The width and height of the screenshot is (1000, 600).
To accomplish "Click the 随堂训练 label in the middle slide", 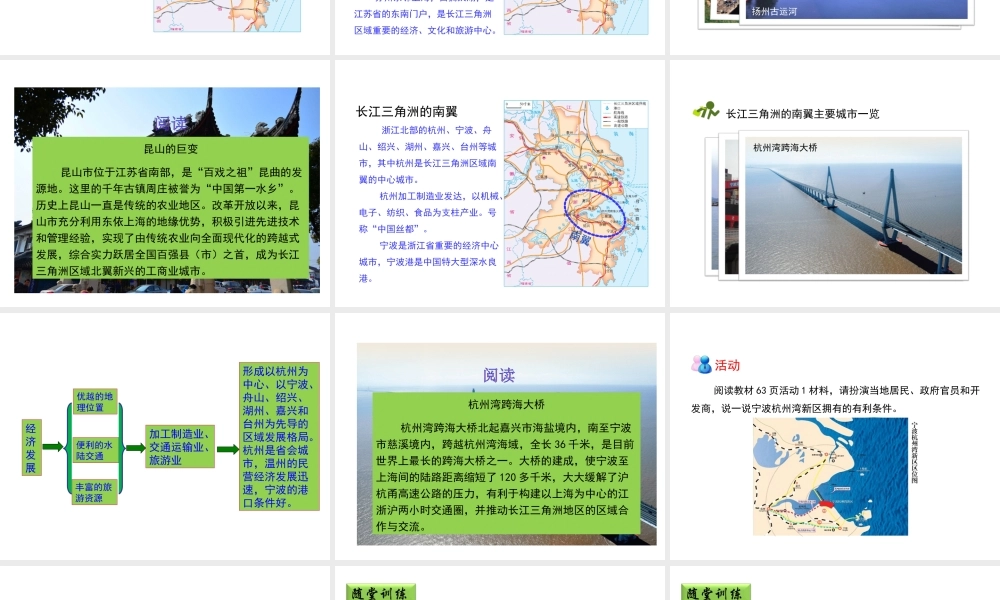I will click(x=380, y=592).
